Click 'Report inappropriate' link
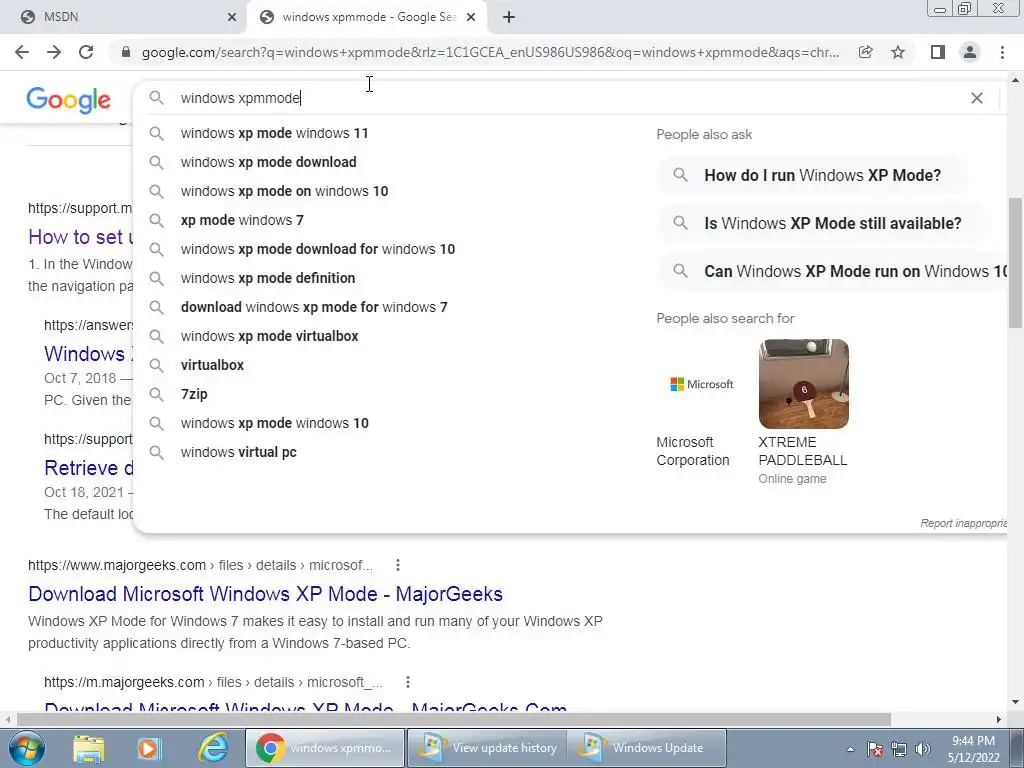This screenshot has height=768, width=1024. pos(963,523)
